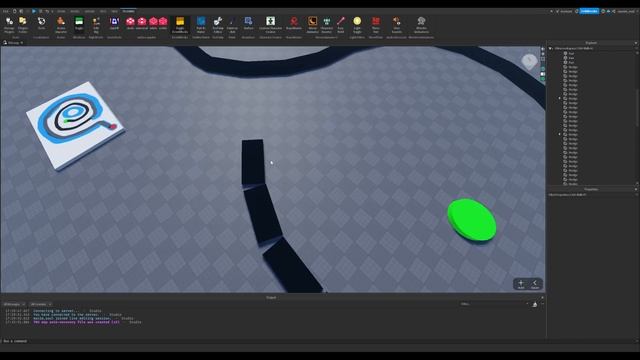The width and height of the screenshot is (640, 360).
Task: Open the Moon Animator plugin
Action: click(x=313, y=24)
